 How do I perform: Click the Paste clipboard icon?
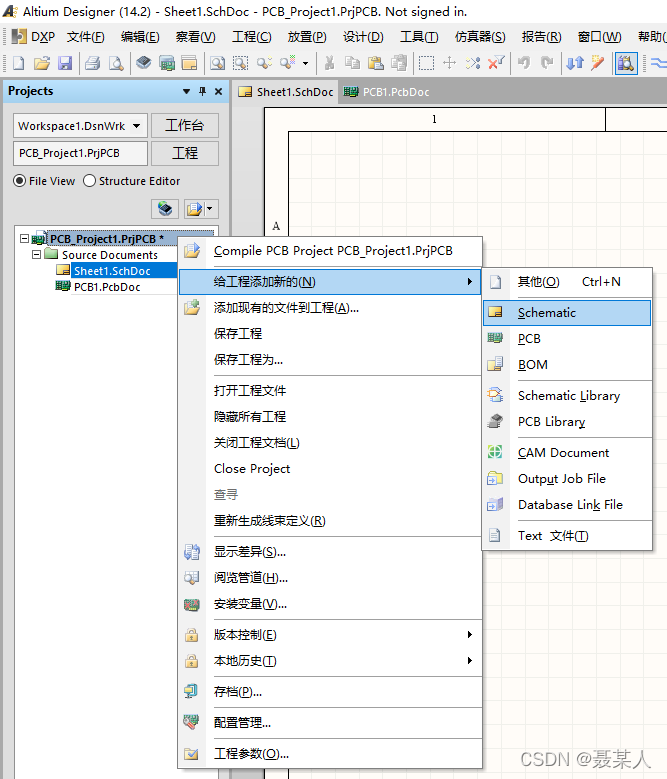(375, 63)
